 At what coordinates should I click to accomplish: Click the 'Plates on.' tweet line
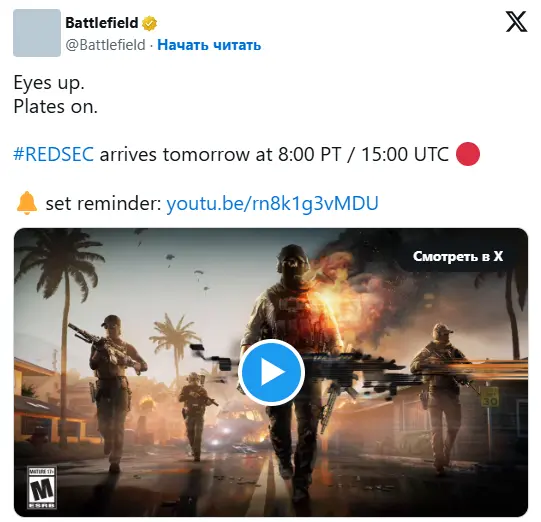(x=56, y=107)
